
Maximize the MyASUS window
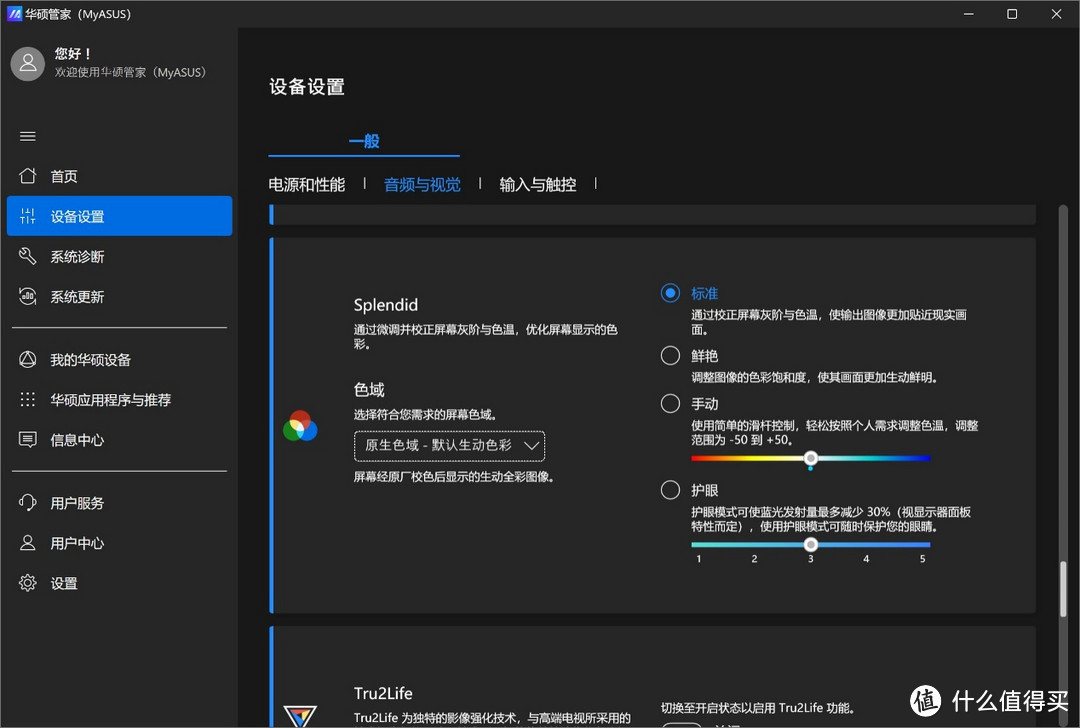(1012, 14)
